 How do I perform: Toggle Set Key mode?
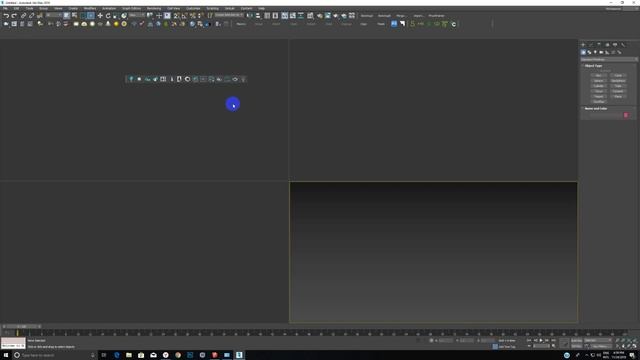[577, 346]
